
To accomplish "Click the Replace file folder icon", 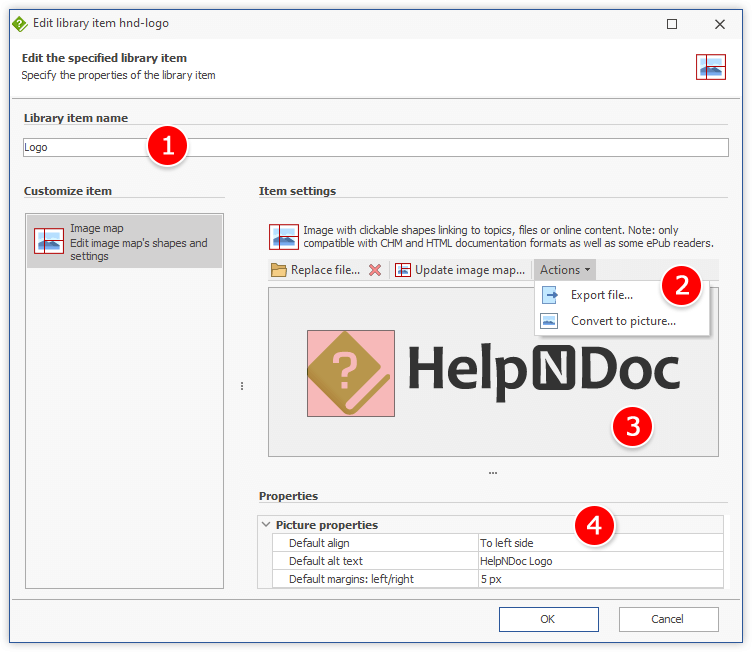I will [279, 270].
